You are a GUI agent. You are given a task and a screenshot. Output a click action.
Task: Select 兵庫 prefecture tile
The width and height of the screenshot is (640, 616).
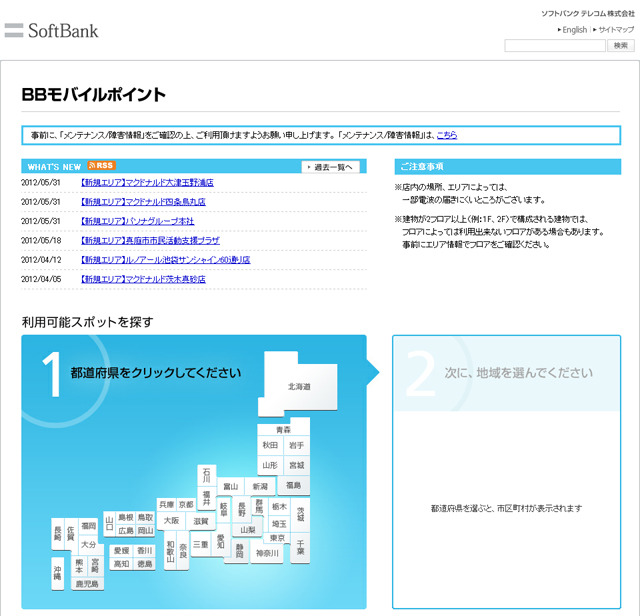click(167, 505)
